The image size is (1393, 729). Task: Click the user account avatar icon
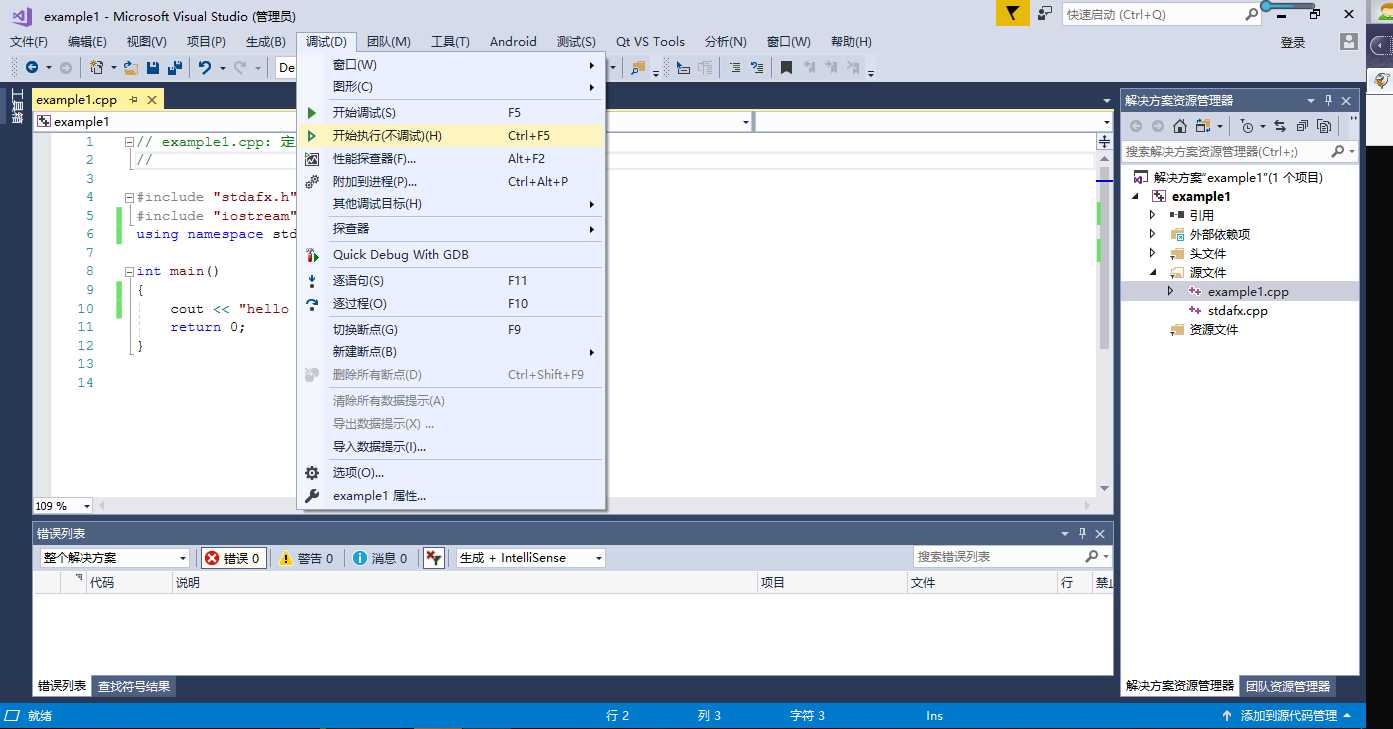pos(1349,42)
